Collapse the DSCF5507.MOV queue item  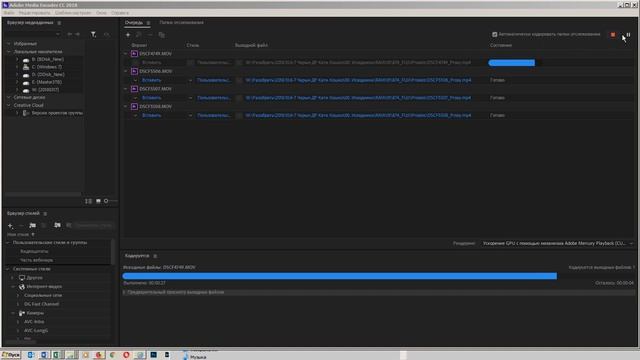pyautogui.click(x=126, y=89)
